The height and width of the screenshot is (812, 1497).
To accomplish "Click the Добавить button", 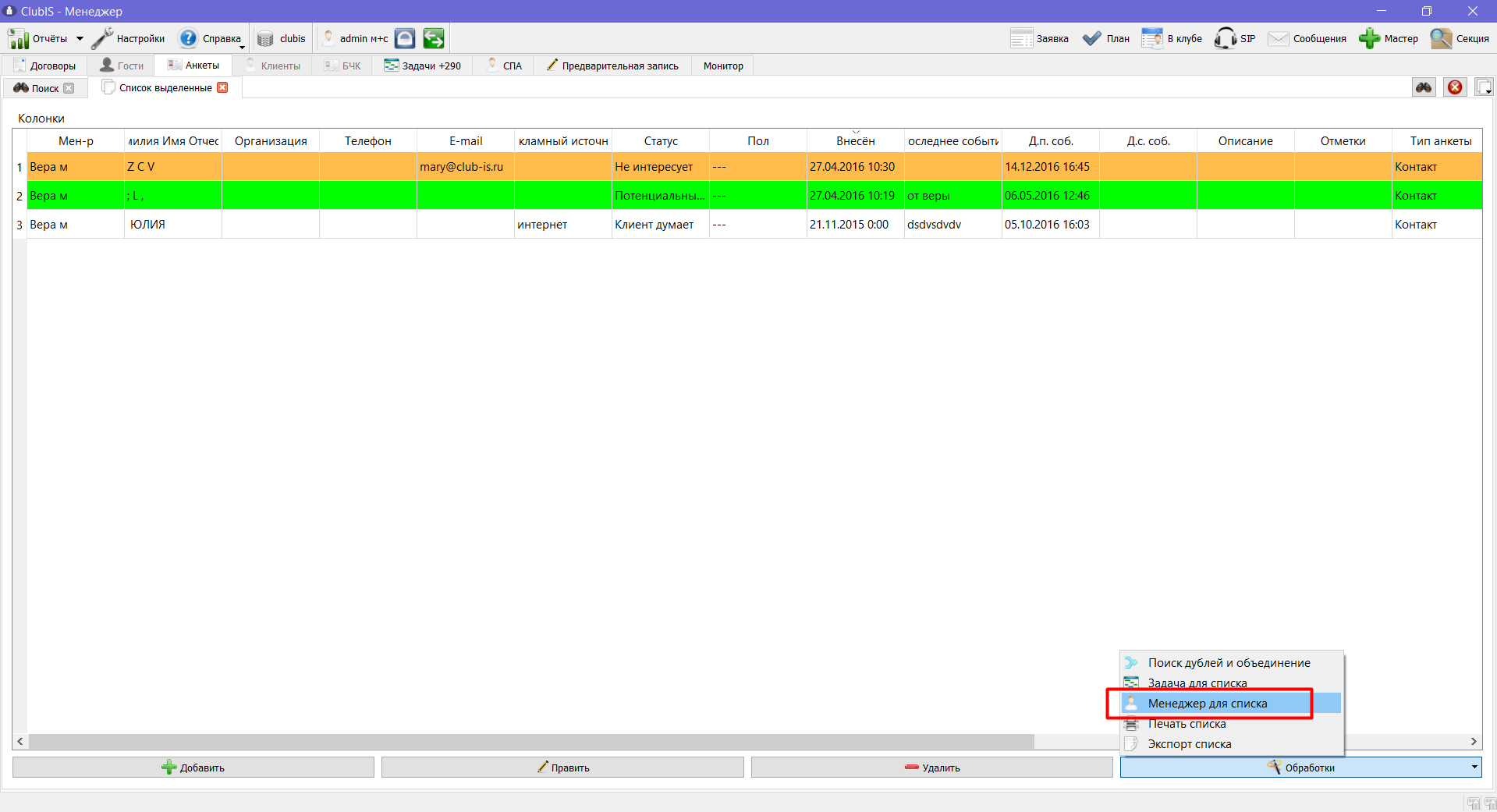I will tap(193, 768).
